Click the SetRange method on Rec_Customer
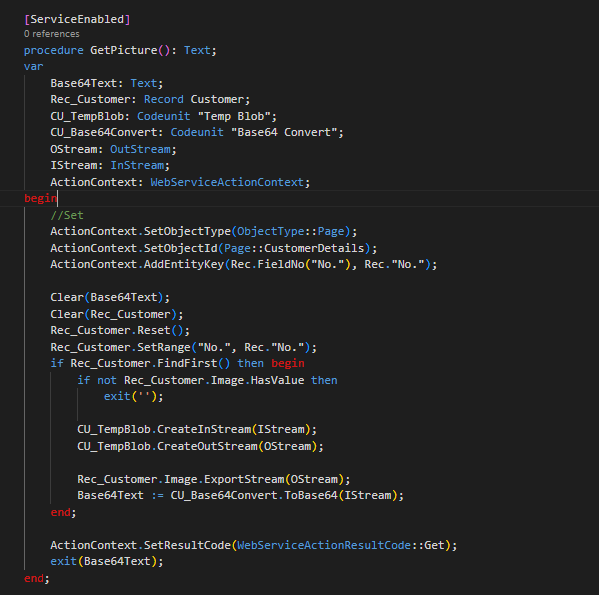Screen dimensions: 599x595 [x=164, y=347]
